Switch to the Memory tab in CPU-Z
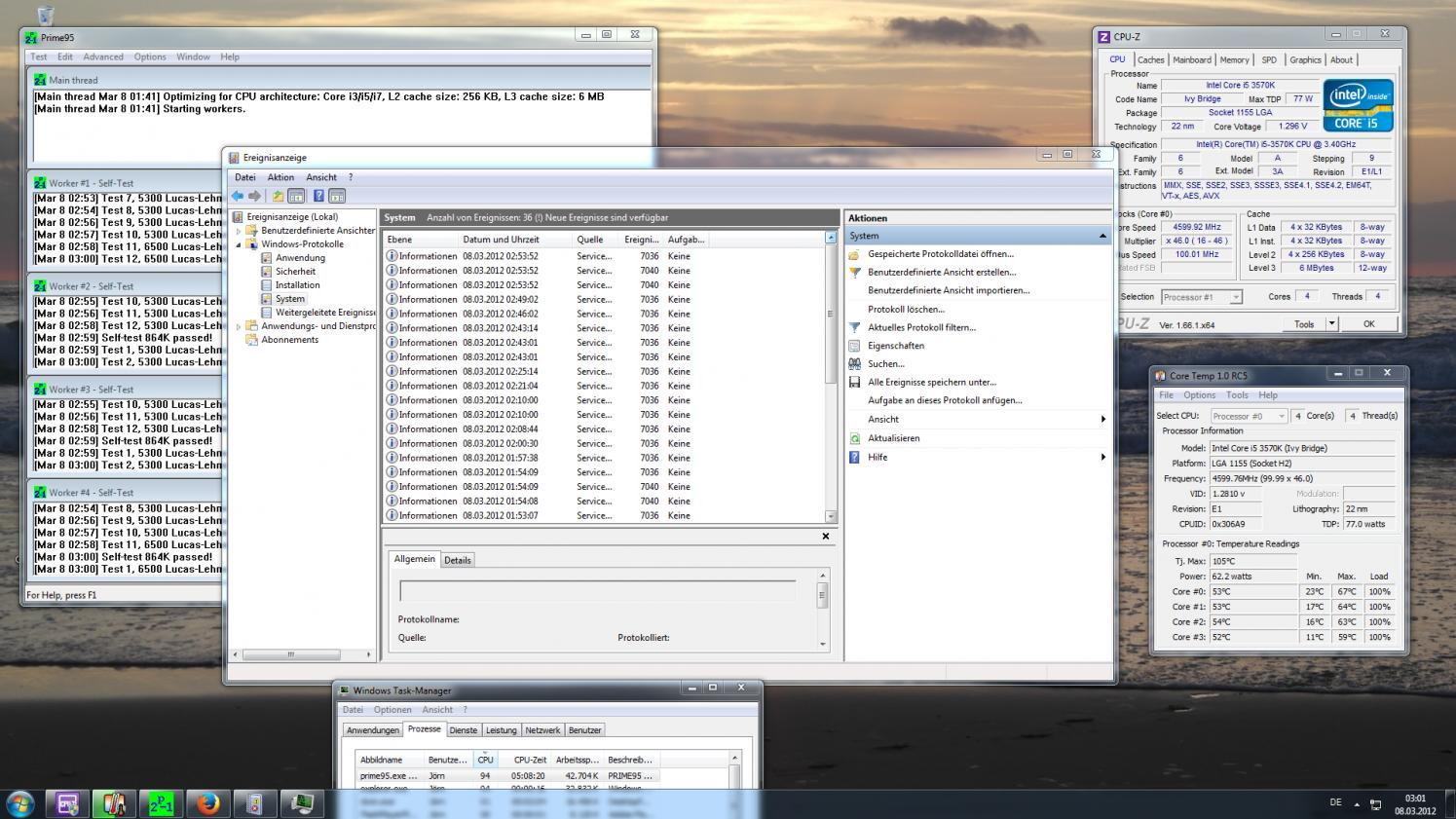Screen dimensions: 1456x819 coord(1234,59)
